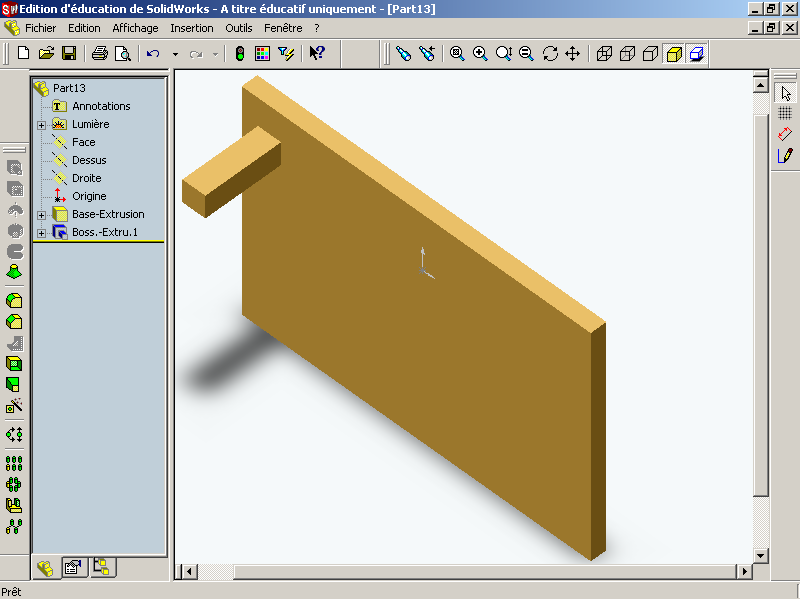Click the vertical scrollbar down arrow

pyautogui.click(x=760, y=555)
